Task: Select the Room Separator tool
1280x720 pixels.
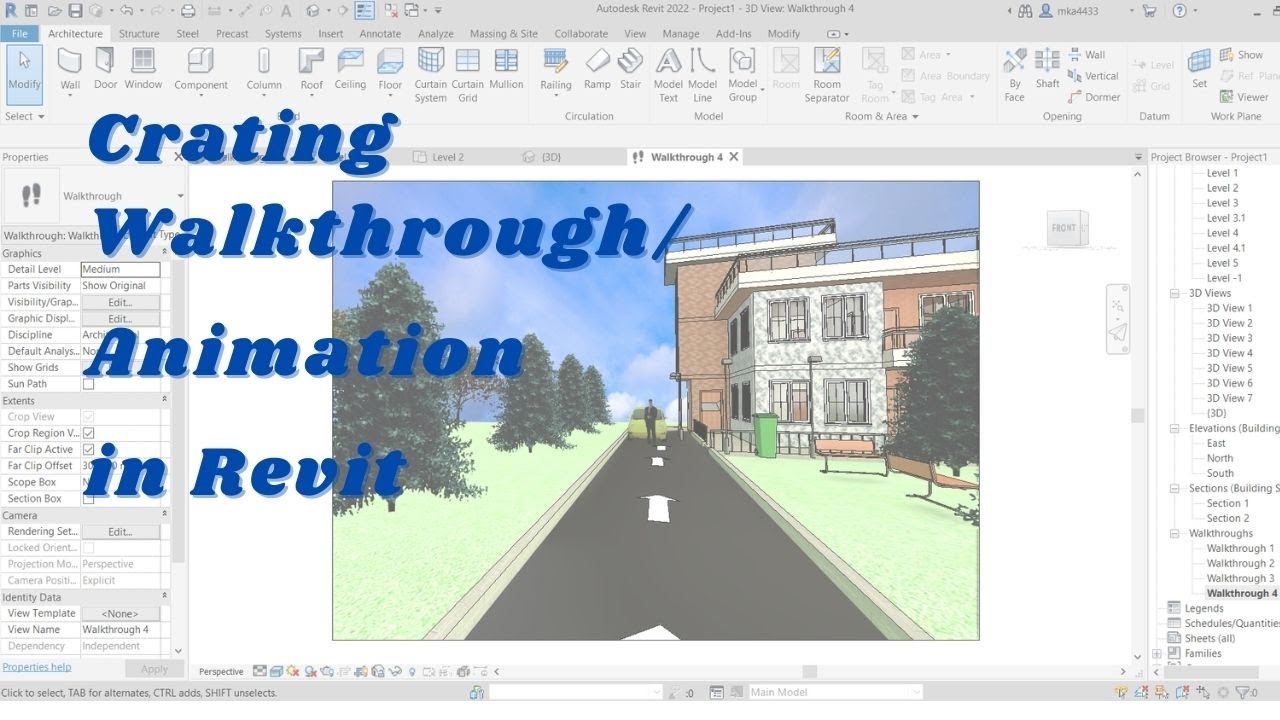Action: pos(827,75)
